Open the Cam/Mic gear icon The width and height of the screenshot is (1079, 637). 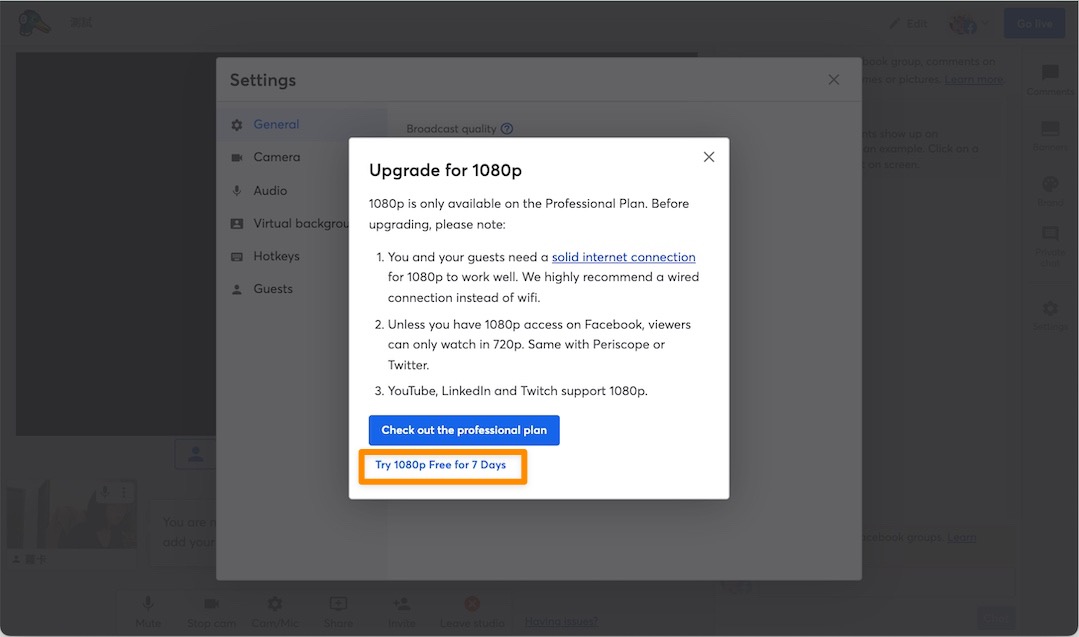(x=275, y=604)
